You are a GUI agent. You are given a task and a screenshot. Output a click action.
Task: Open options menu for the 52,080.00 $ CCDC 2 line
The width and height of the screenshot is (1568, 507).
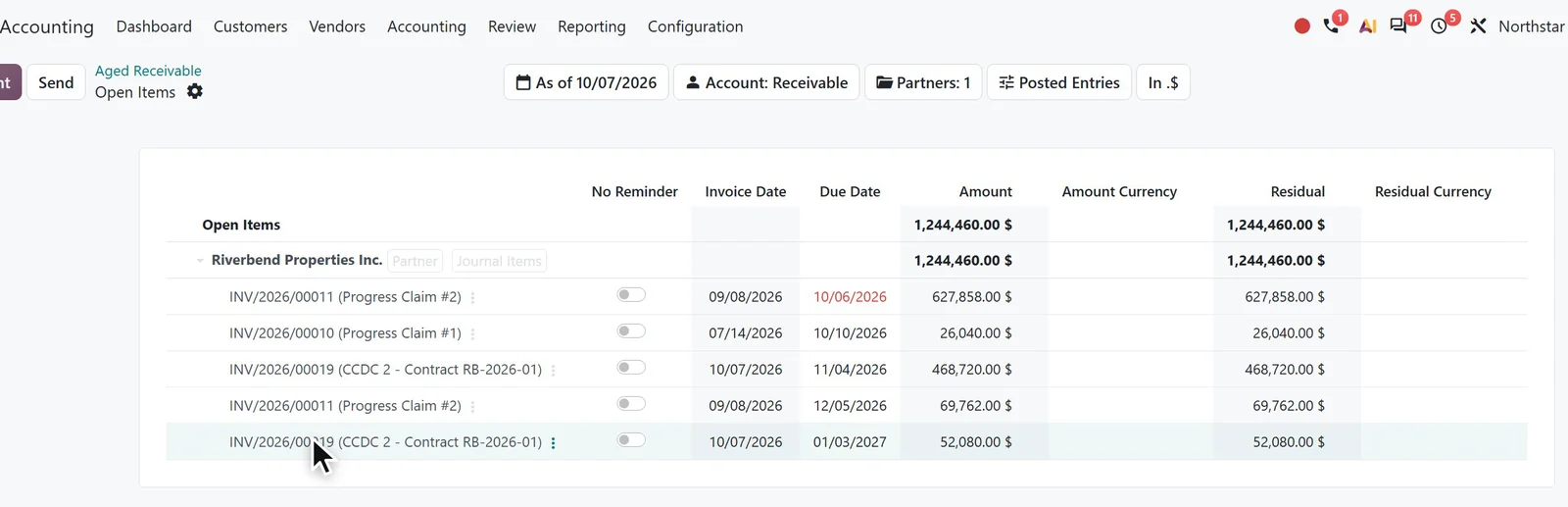coord(553,443)
